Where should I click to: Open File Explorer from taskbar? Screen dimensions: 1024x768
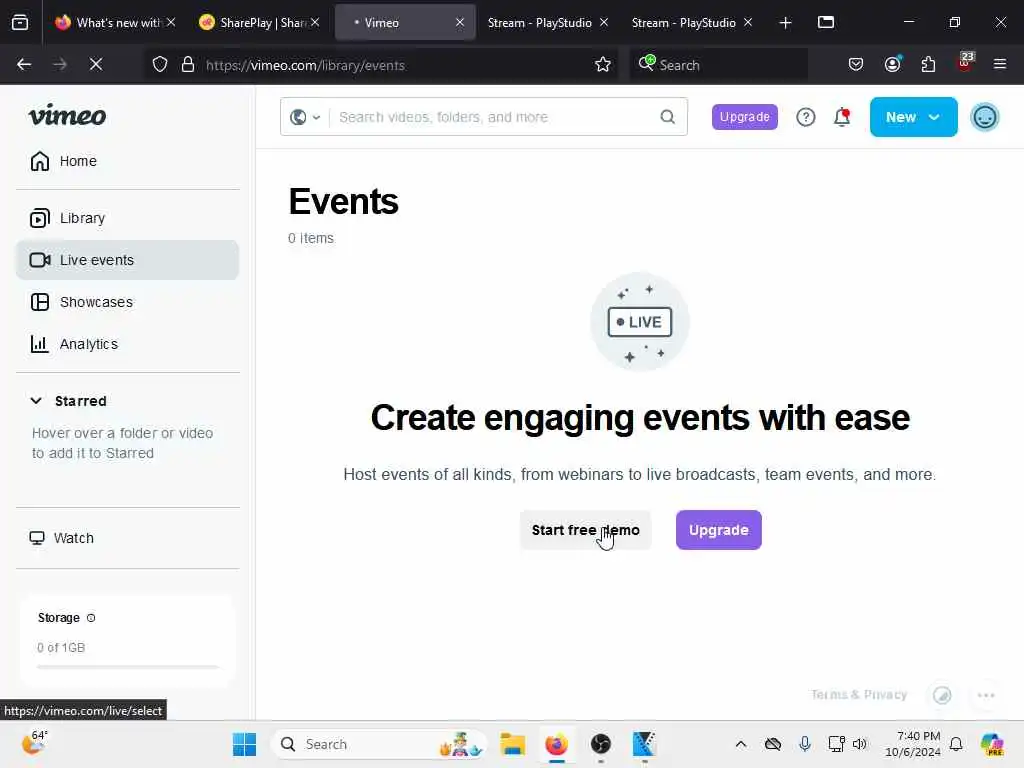pyautogui.click(x=513, y=744)
